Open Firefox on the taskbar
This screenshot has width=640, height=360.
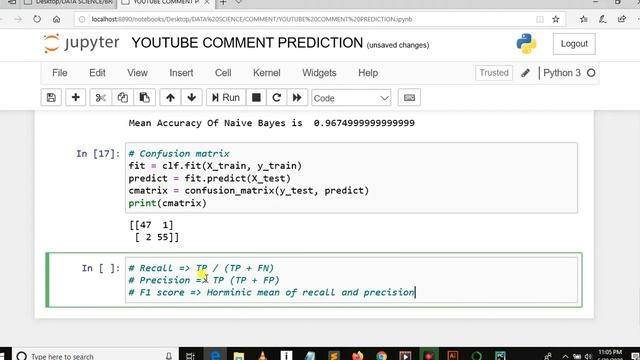[357, 356]
